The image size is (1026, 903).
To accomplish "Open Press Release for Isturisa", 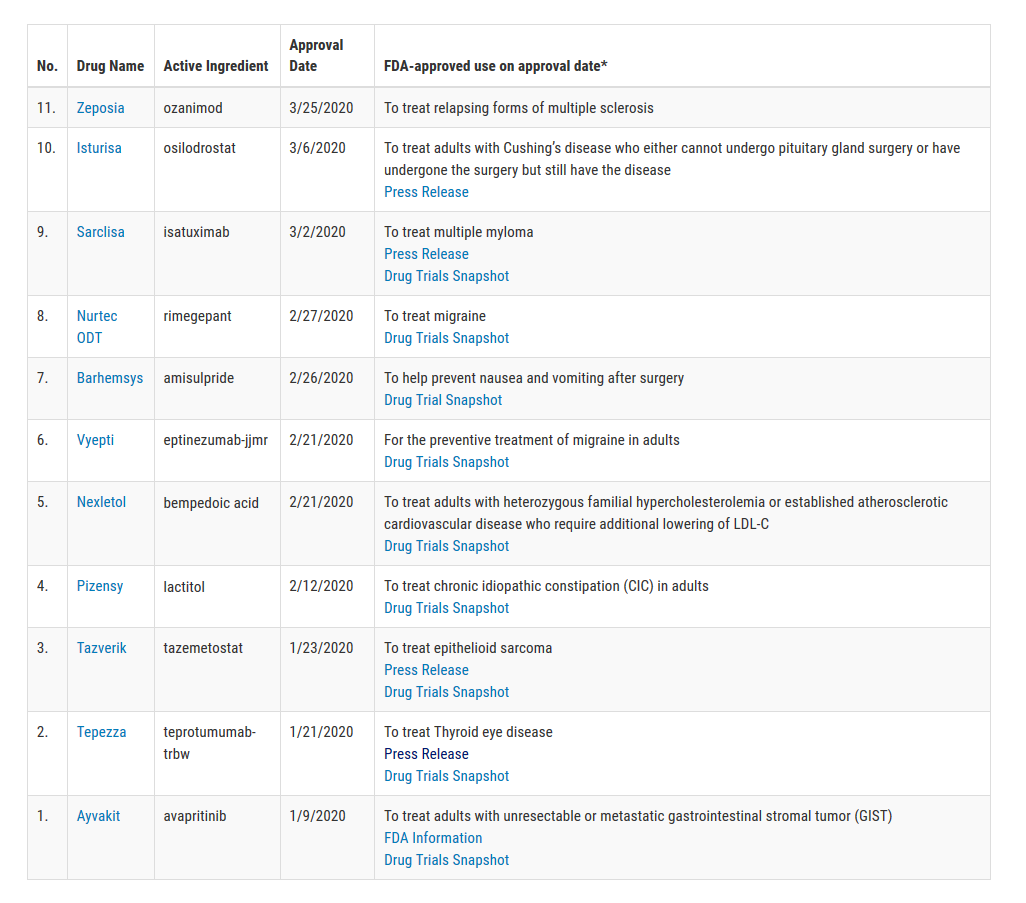I will click(x=426, y=192).
